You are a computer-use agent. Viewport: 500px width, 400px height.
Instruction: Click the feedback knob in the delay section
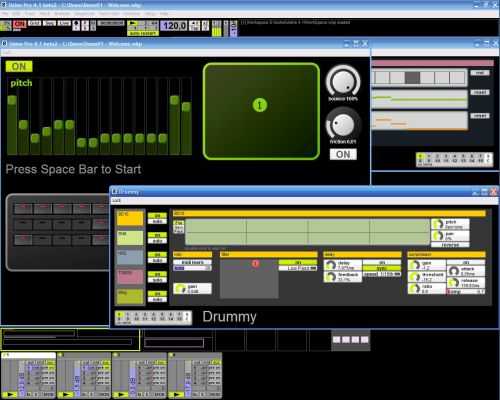[x=331, y=277]
